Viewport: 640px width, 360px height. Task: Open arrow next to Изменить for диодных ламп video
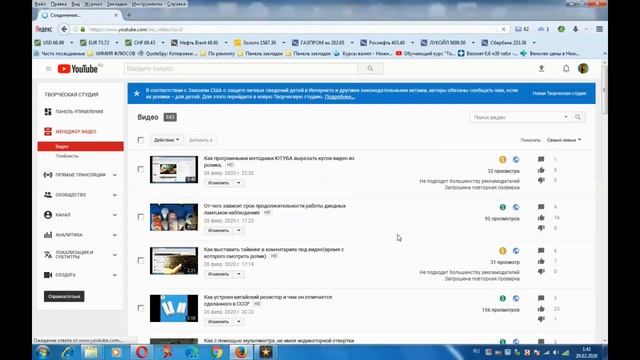click(239, 231)
